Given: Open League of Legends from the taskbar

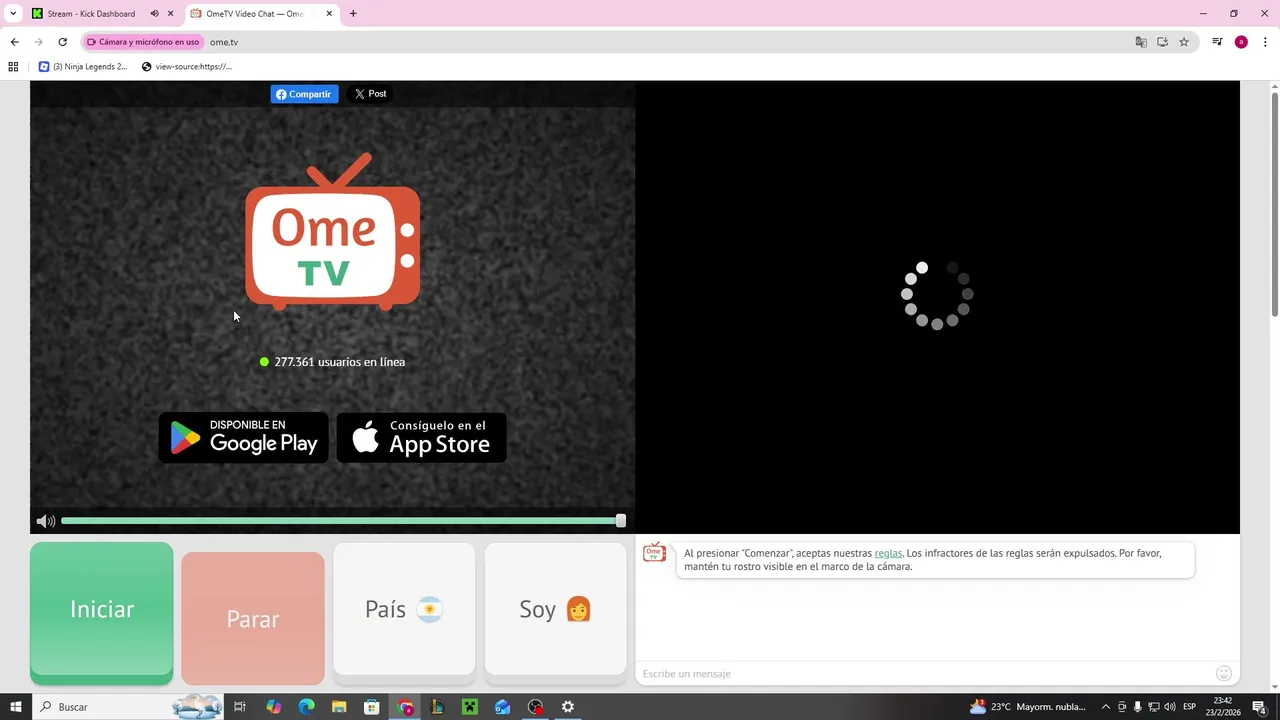Looking at the screenshot, I should [x=437, y=707].
